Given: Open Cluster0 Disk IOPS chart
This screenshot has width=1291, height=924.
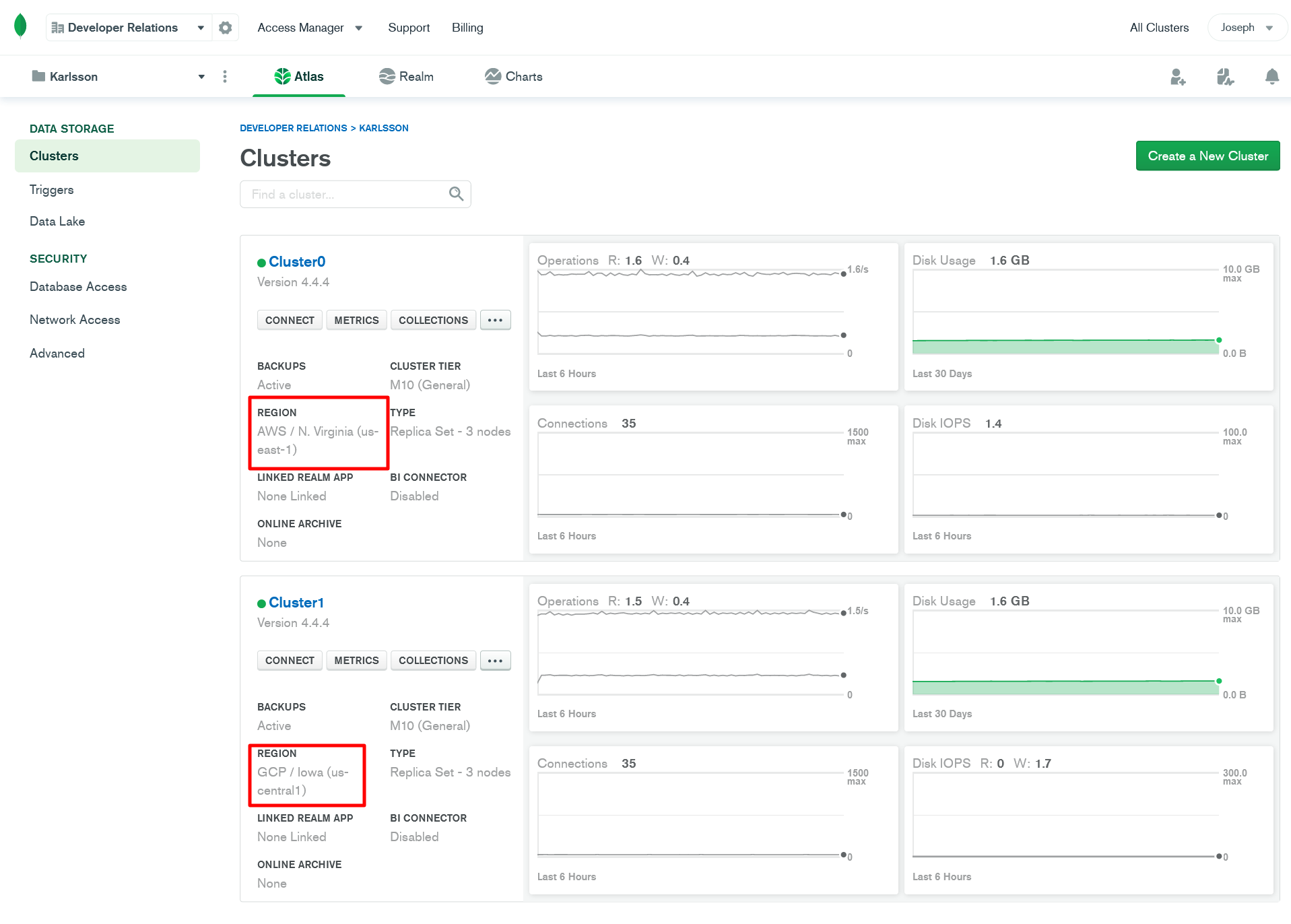Looking at the screenshot, I should pyautogui.click(x=1088, y=480).
